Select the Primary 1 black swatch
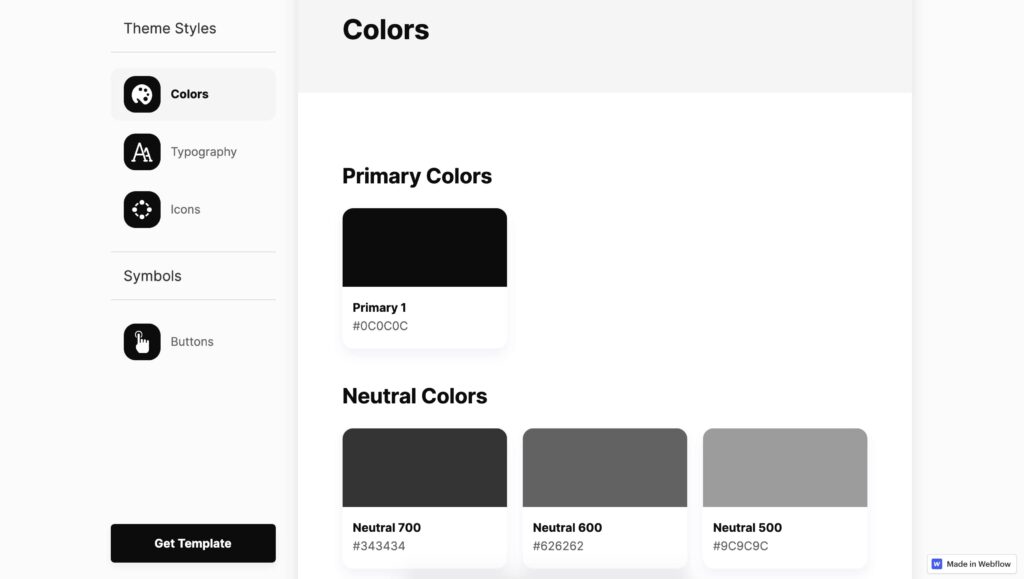 tap(424, 247)
